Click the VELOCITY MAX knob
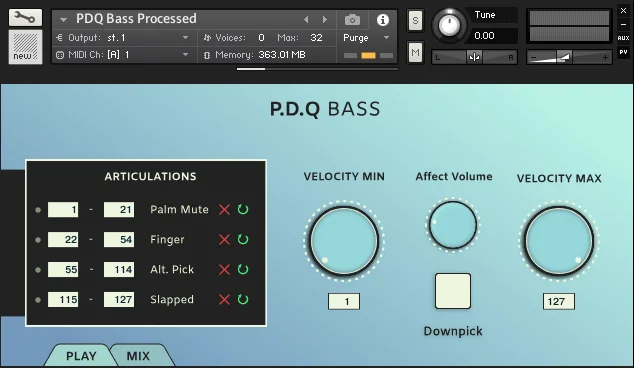Screen dimensions: 634x368 coord(559,241)
